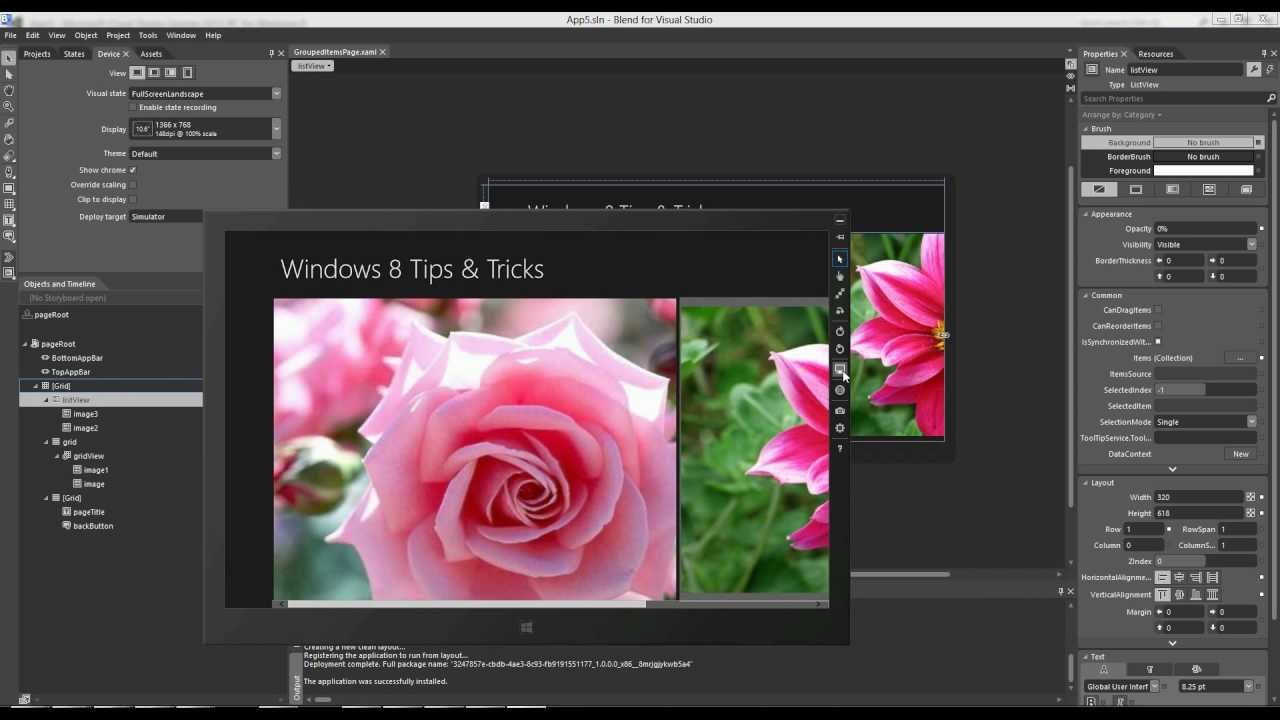Select the Selection arrow tool in left toolbar

click(9, 58)
